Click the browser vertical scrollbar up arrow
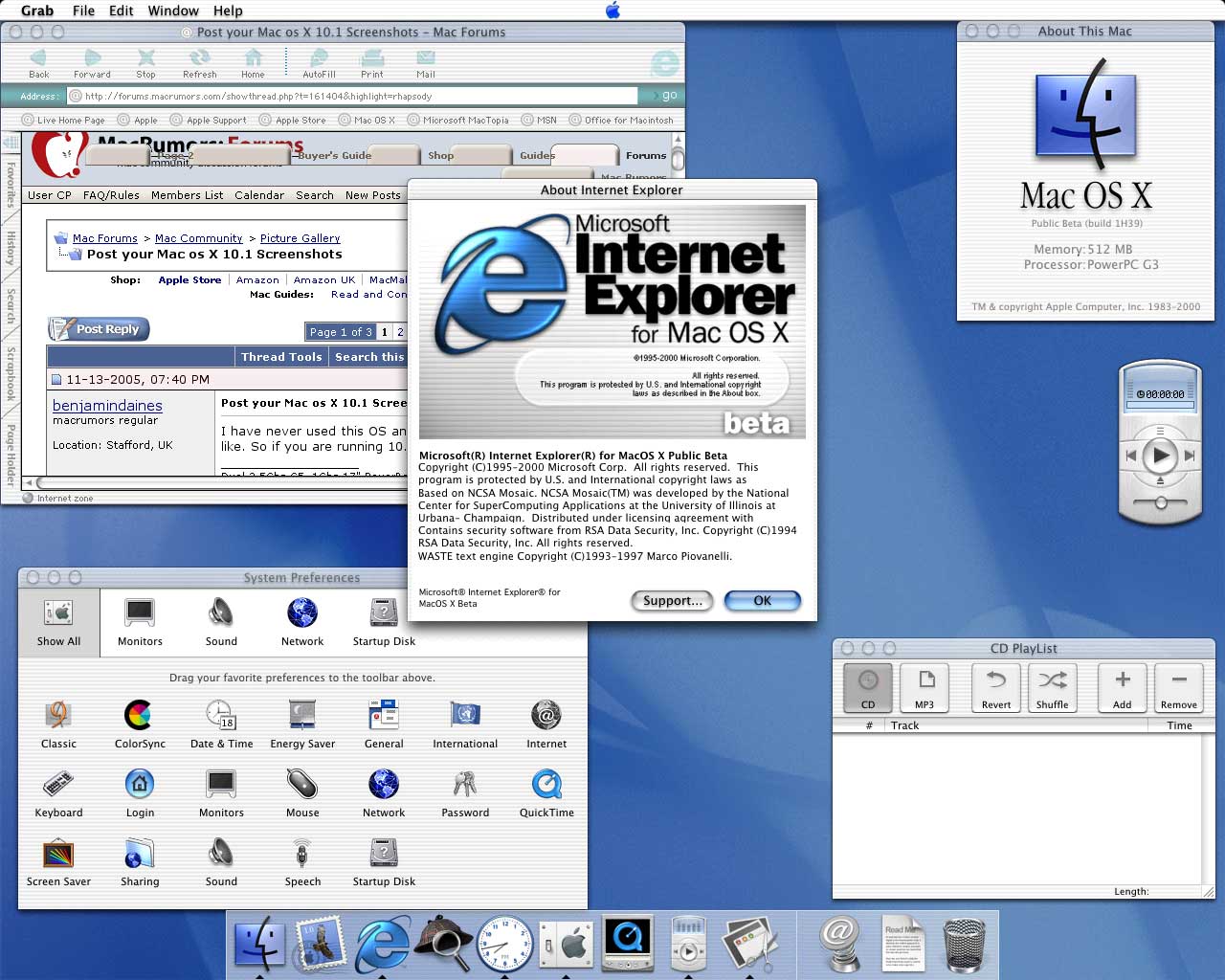1225x980 pixels. tap(678, 140)
